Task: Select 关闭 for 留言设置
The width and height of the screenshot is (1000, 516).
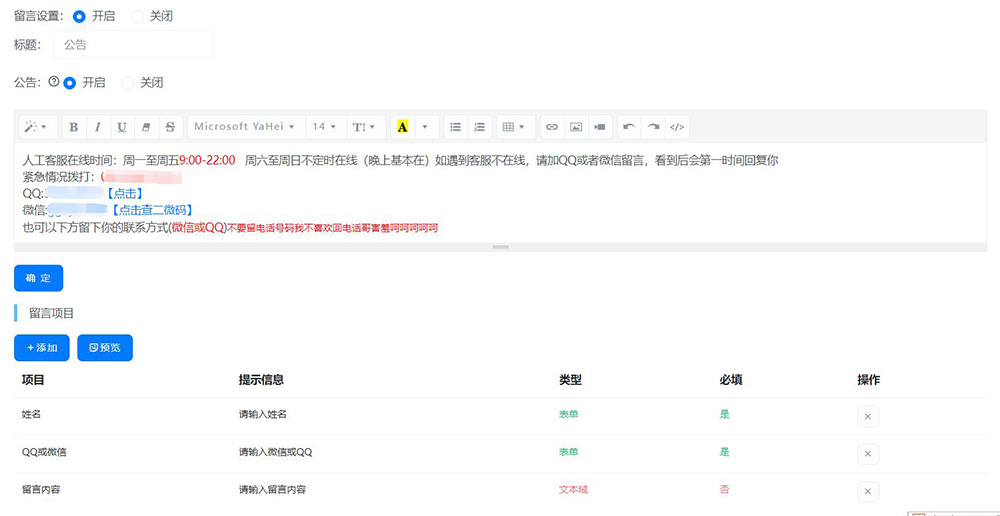Action: coord(138,17)
